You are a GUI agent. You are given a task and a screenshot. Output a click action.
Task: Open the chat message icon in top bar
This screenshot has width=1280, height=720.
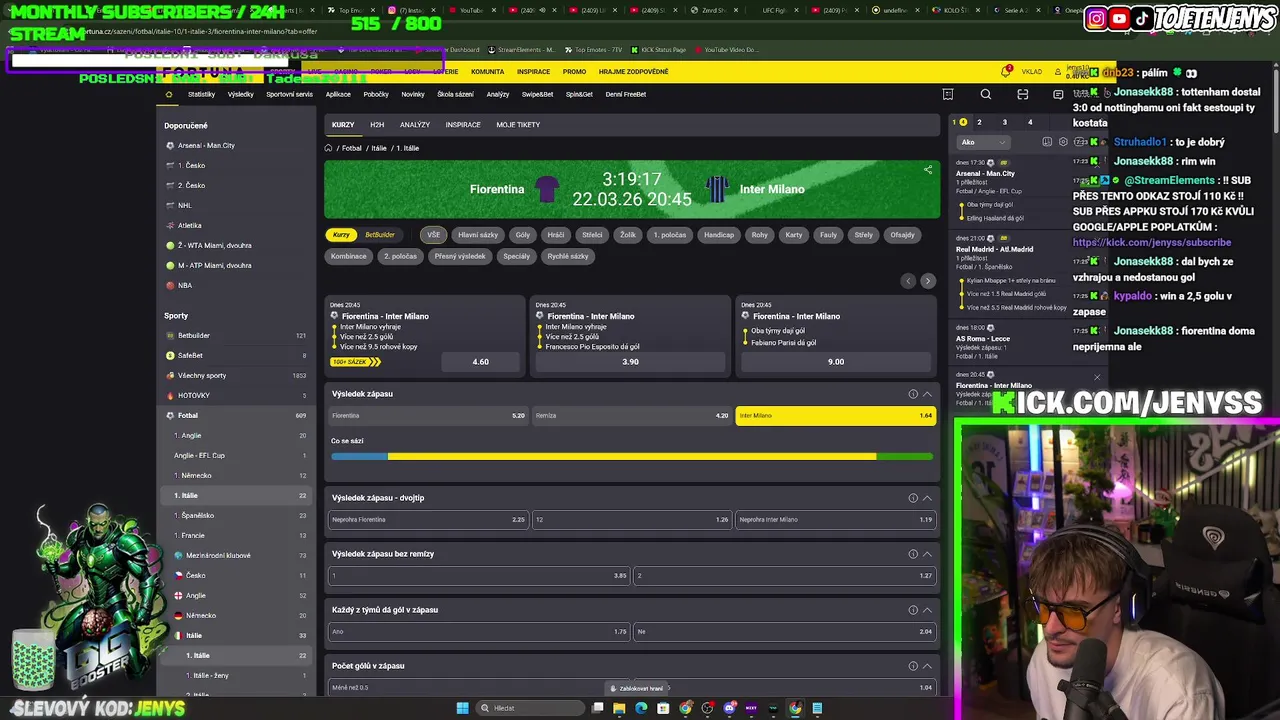pos(1058,94)
